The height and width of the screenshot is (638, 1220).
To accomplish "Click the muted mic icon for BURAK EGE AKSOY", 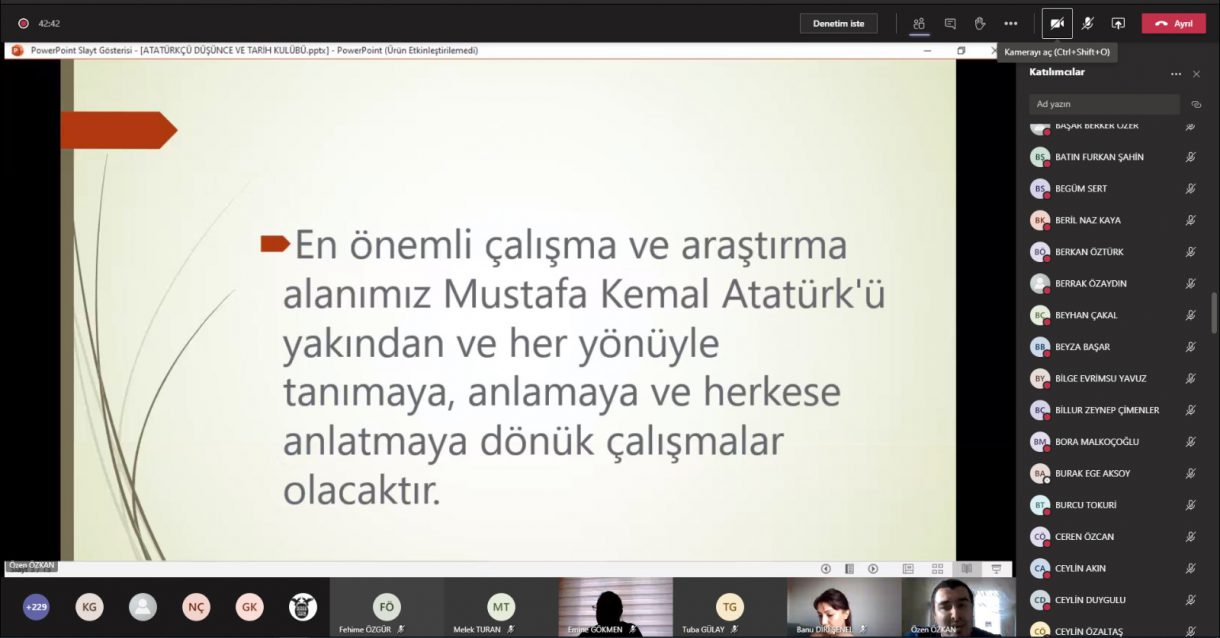I will point(1191,473).
